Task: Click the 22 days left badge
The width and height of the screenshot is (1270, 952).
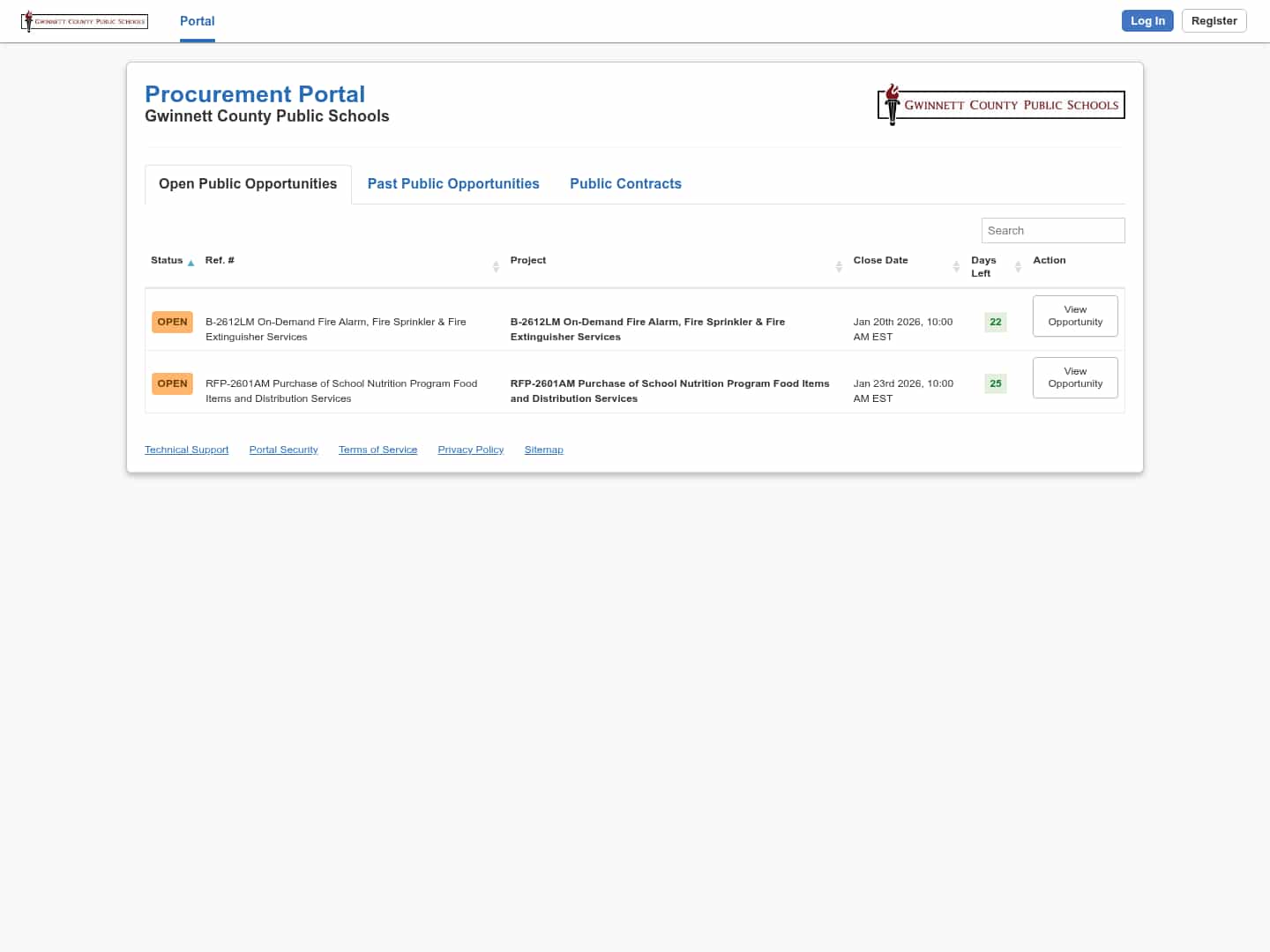Action: coord(995,322)
